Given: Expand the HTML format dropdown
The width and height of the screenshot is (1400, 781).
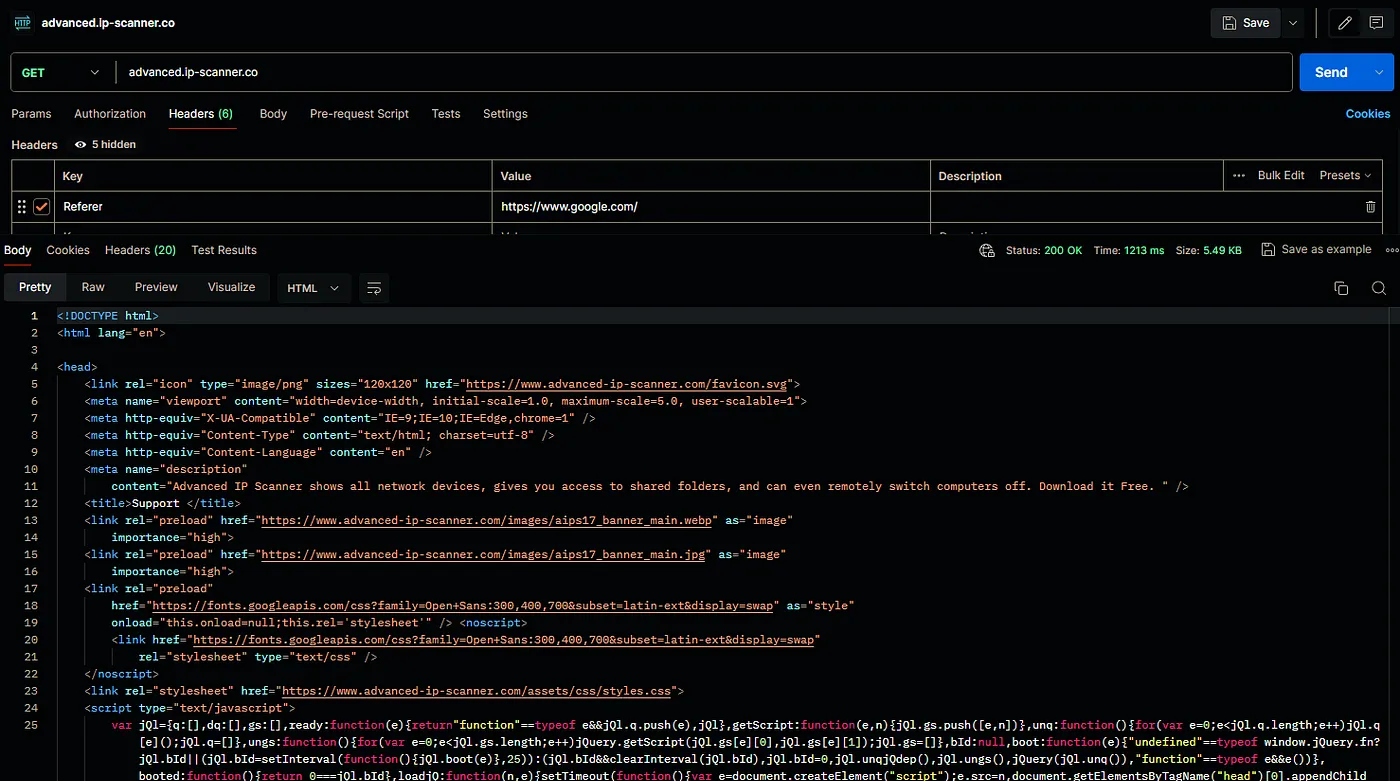Looking at the screenshot, I should point(313,288).
